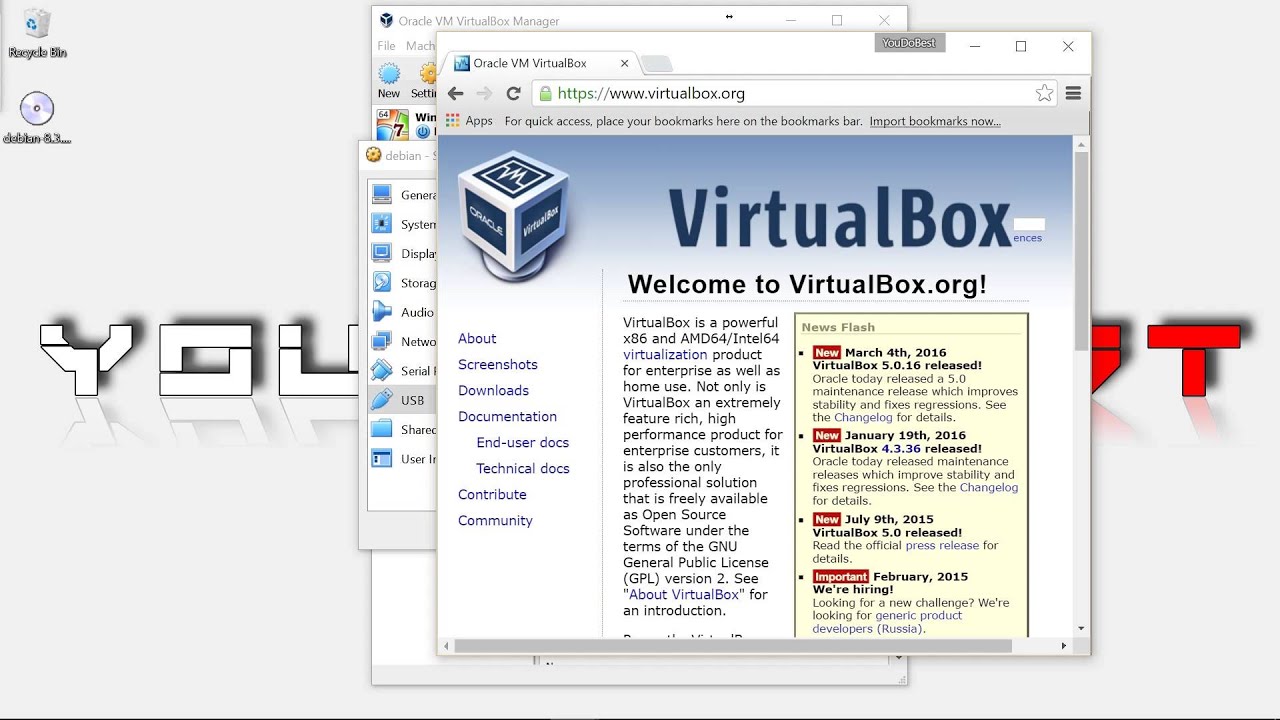The width and height of the screenshot is (1280, 720).
Task: Open the About link in the sidebar
Action: pos(477,339)
